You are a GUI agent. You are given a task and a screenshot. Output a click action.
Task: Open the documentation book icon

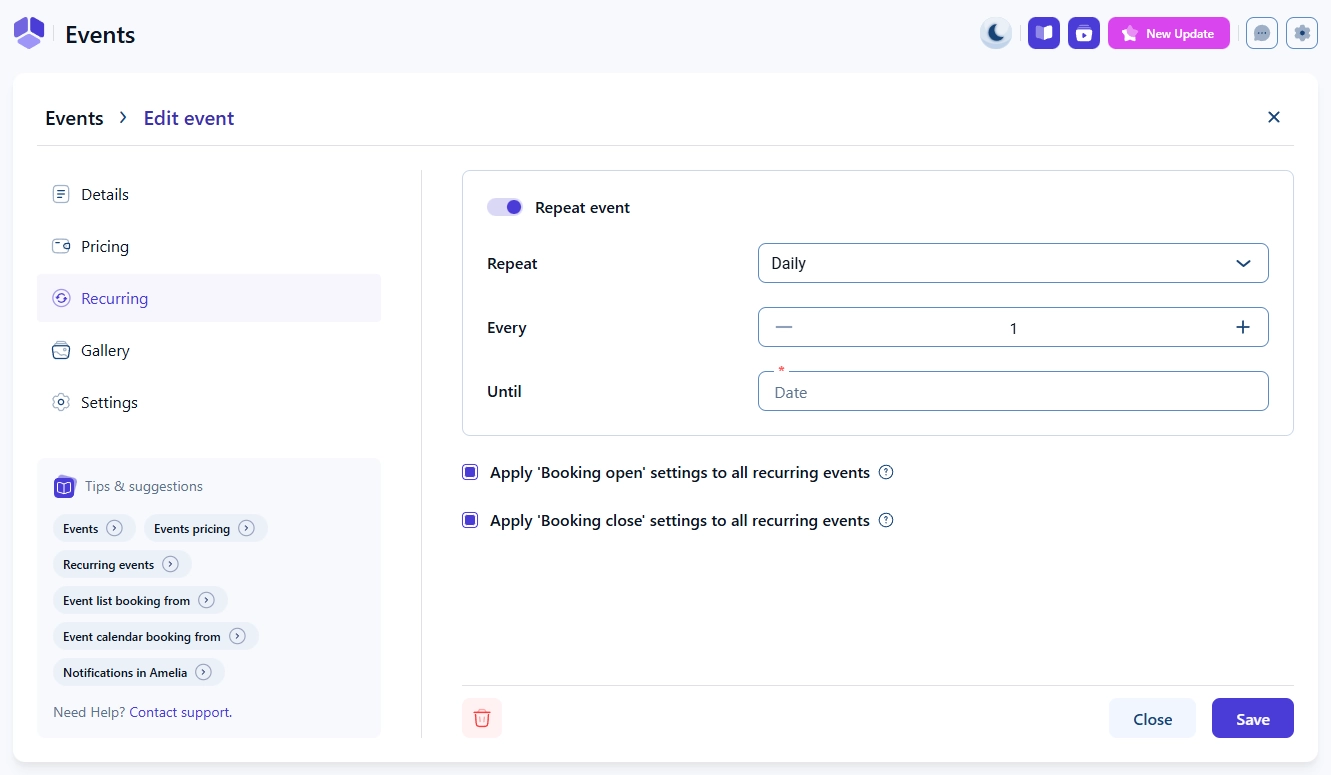(x=1044, y=33)
